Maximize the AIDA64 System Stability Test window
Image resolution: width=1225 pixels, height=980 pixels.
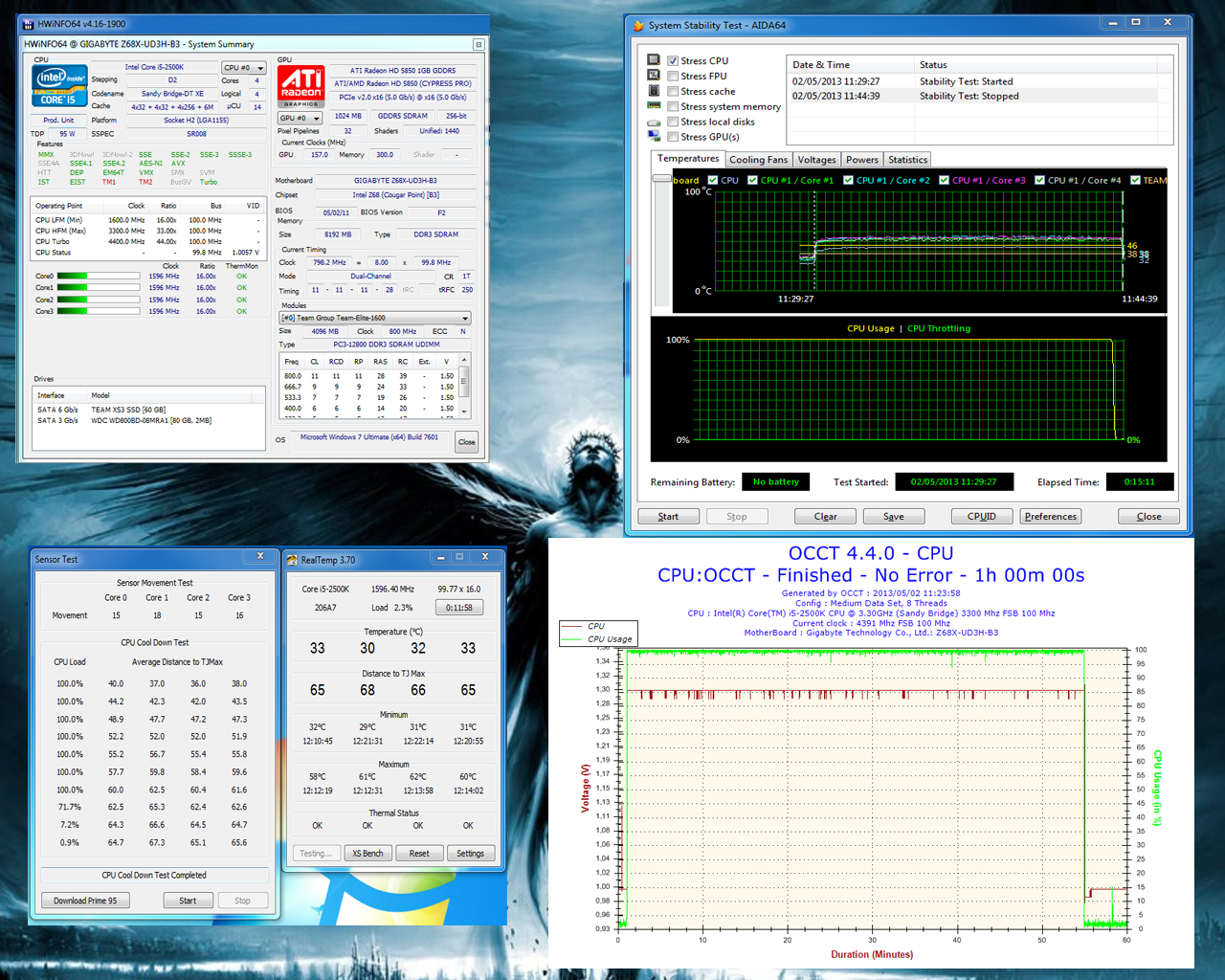coord(1136,22)
